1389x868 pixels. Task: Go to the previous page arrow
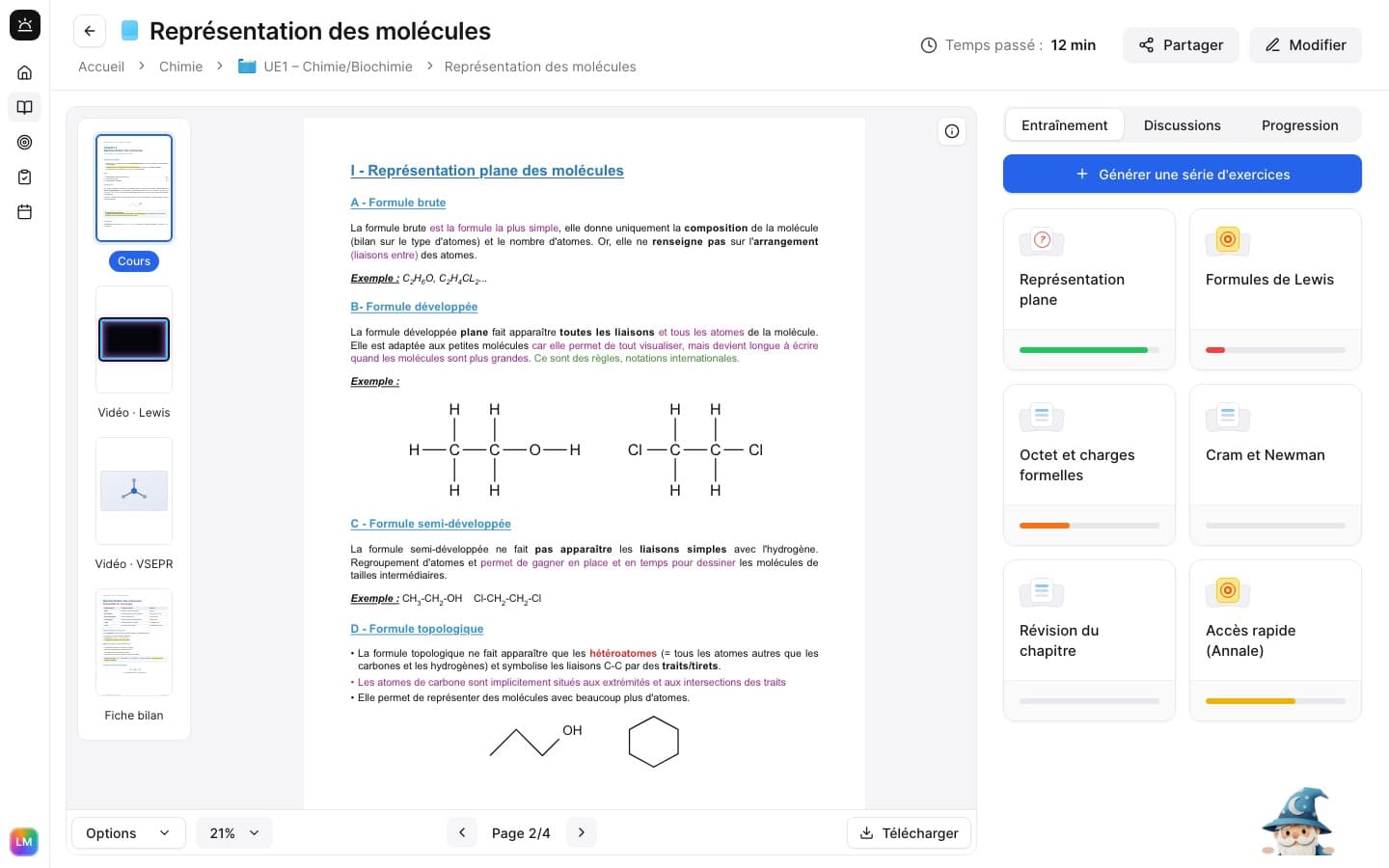[x=462, y=832]
